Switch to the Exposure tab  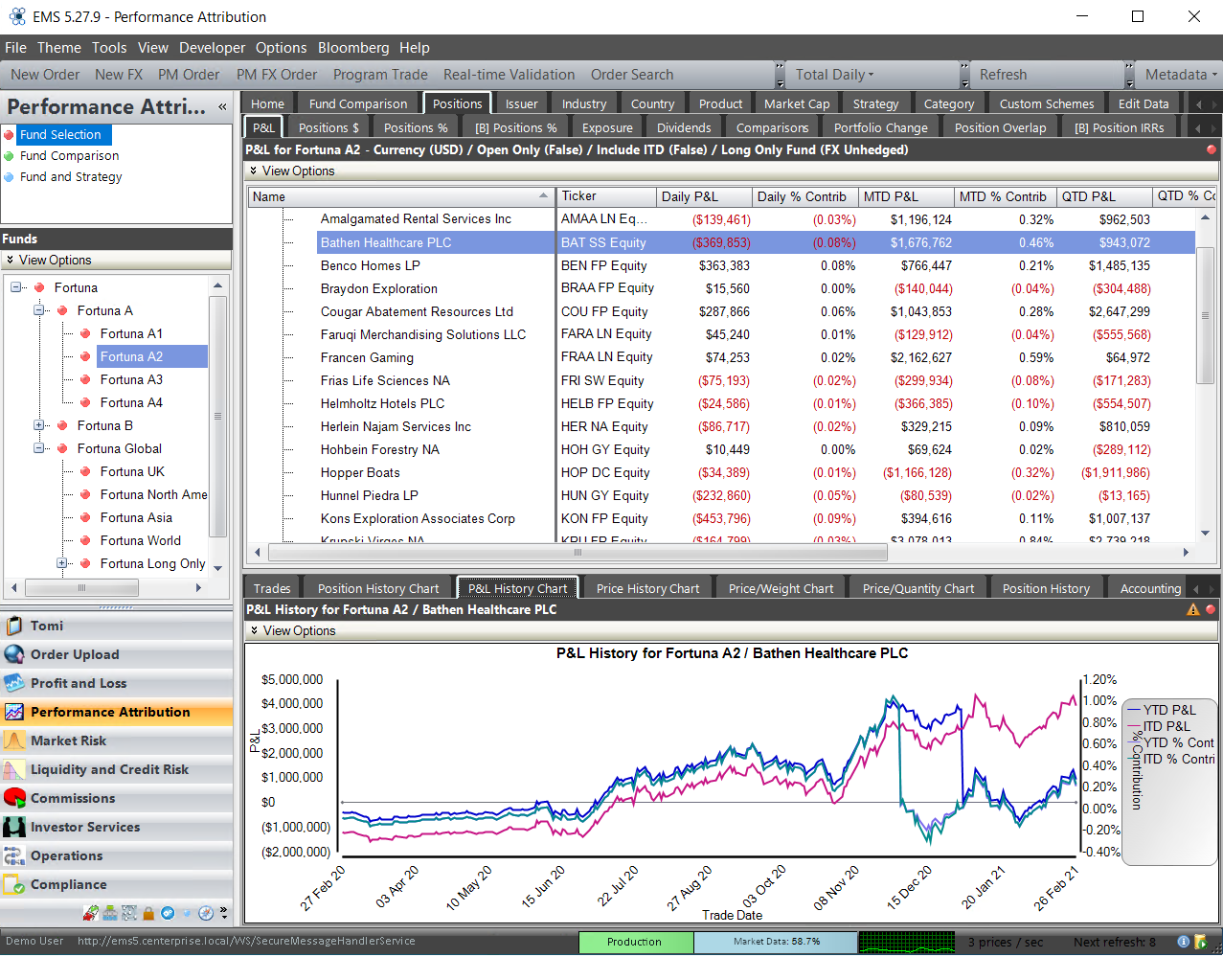(607, 128)
